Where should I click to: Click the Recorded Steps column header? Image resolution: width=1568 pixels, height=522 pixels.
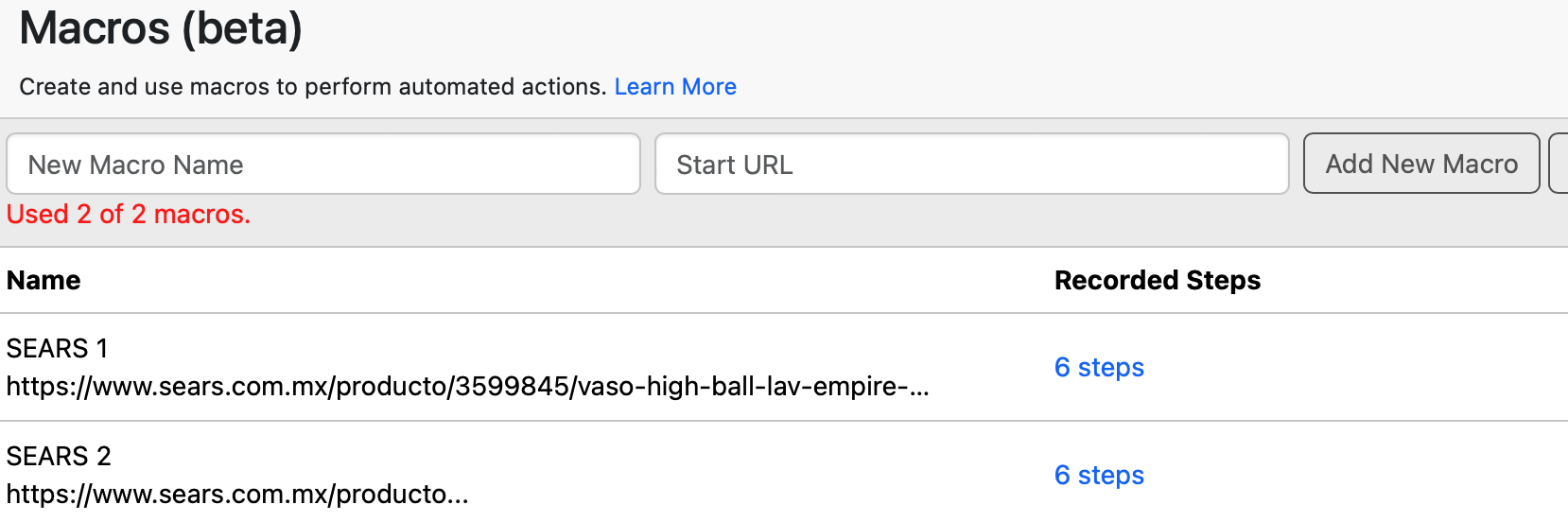[x=1158, y=280]
